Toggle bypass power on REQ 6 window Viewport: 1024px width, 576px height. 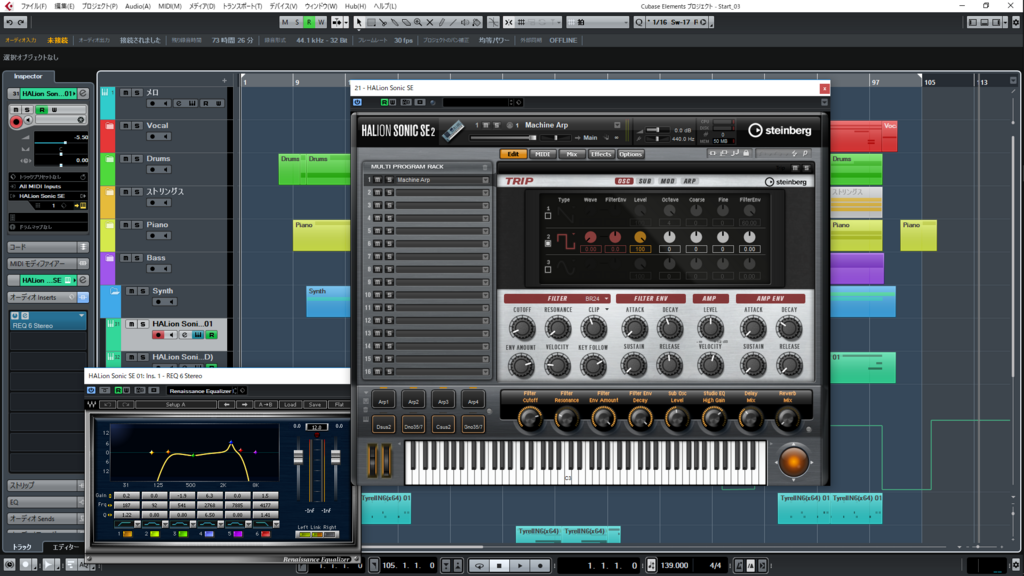pyautogui.click(x=91, y=391)
